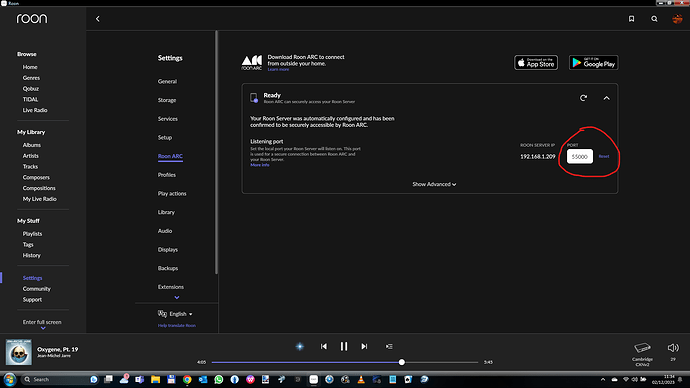Refresh the Roon ARC status
Screen dimensions: 690x388
pos(584,98)
